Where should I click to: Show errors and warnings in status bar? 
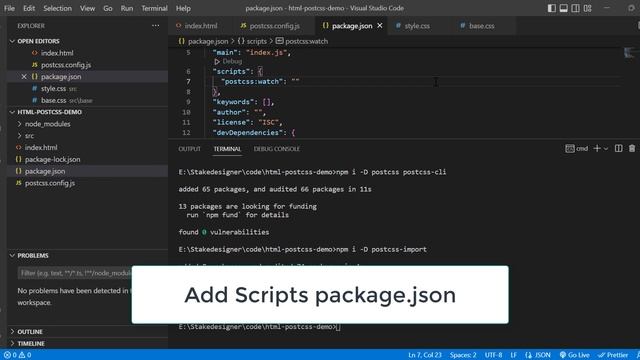point(17,355)
